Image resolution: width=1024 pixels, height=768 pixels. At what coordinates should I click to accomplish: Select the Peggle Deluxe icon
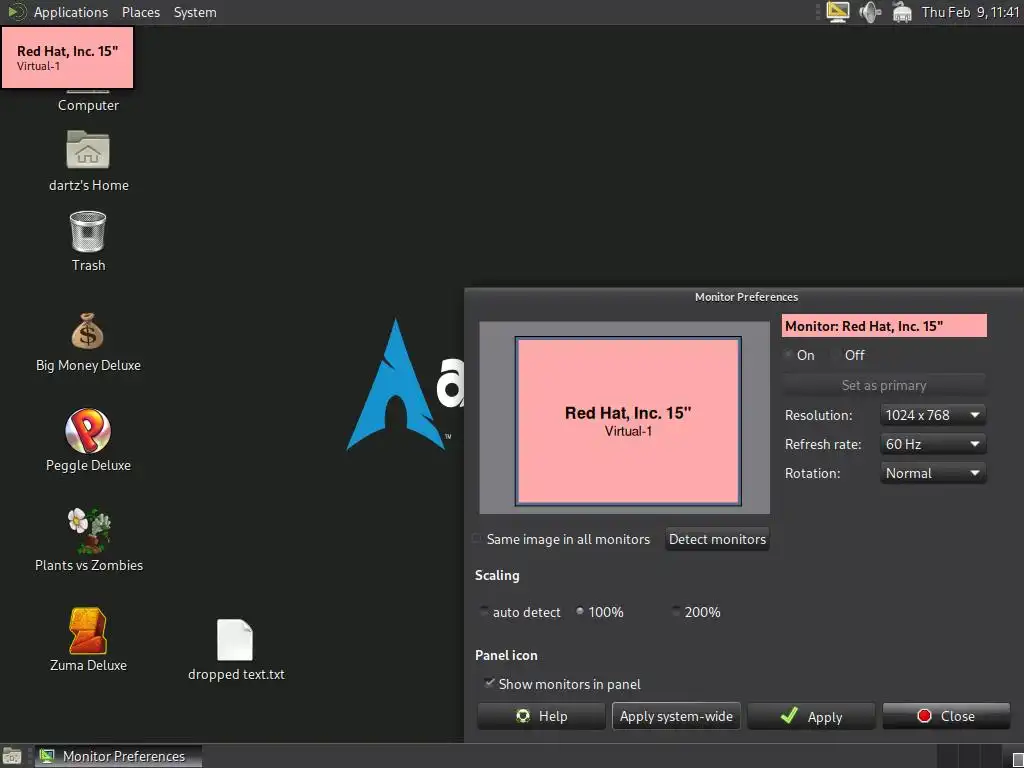[88, 430]
